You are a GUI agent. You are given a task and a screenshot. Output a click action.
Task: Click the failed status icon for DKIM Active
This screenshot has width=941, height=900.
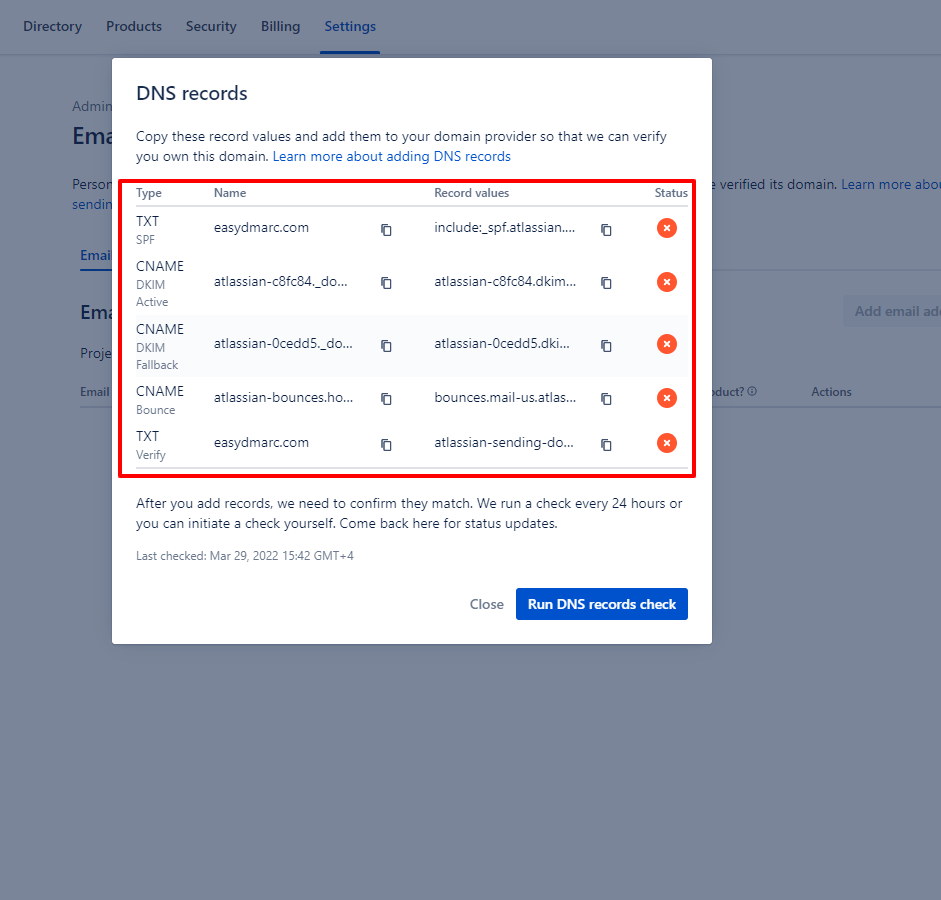tap(667, 282)
